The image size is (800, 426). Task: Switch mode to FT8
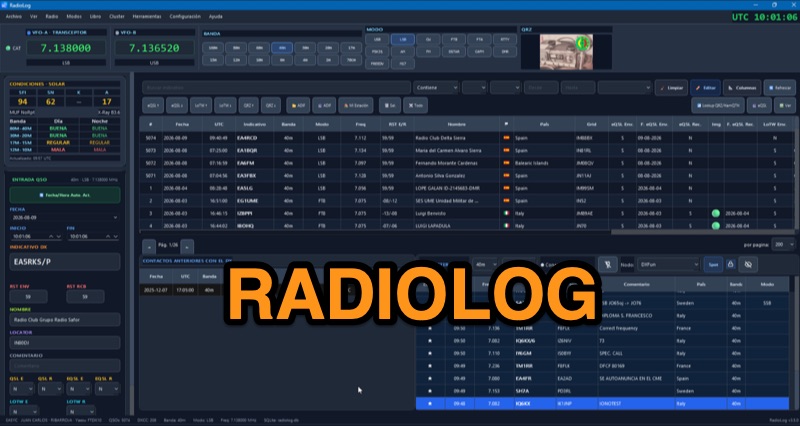[x=454, y=39]
